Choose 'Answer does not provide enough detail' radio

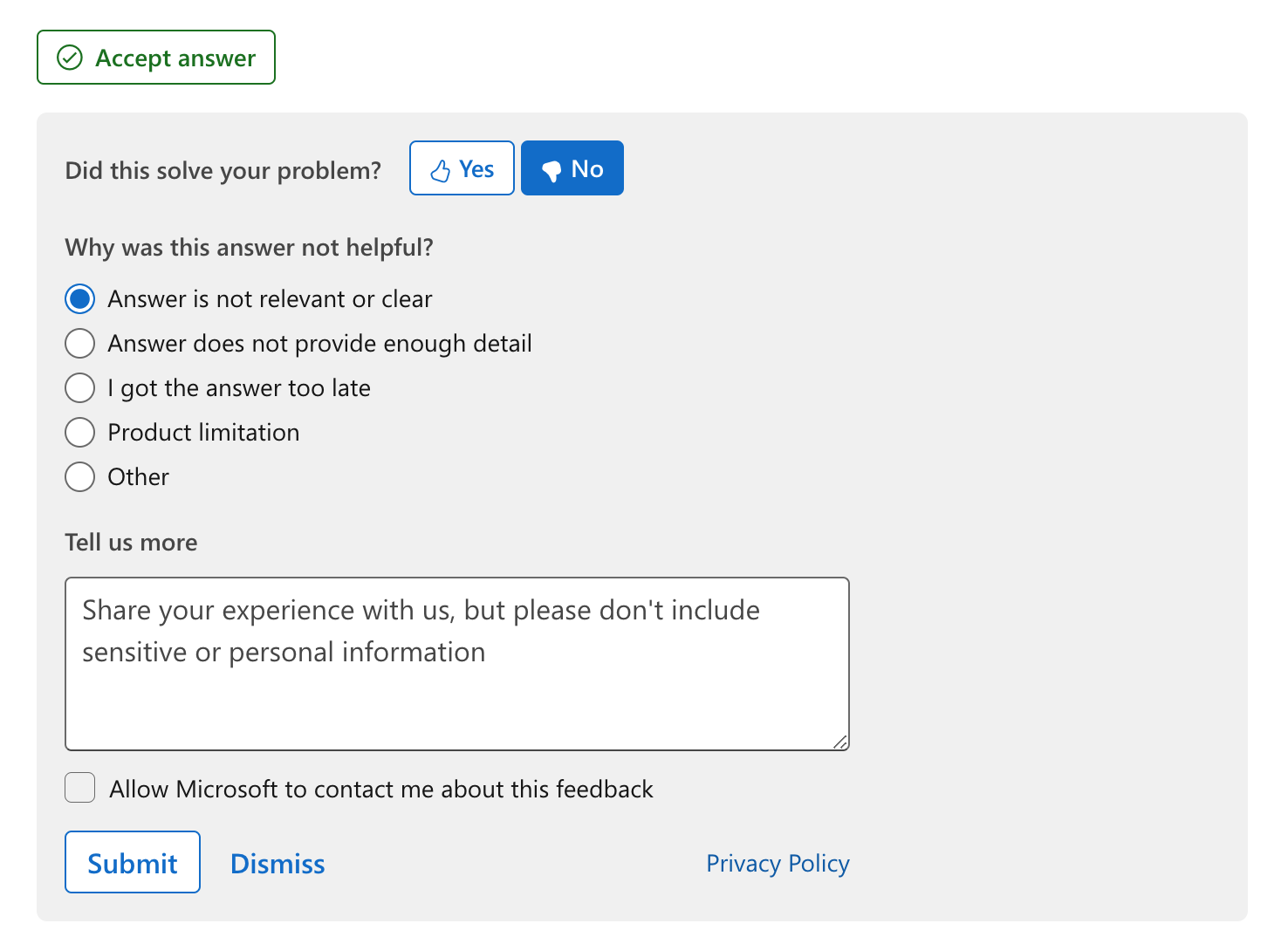pos(80,344)
